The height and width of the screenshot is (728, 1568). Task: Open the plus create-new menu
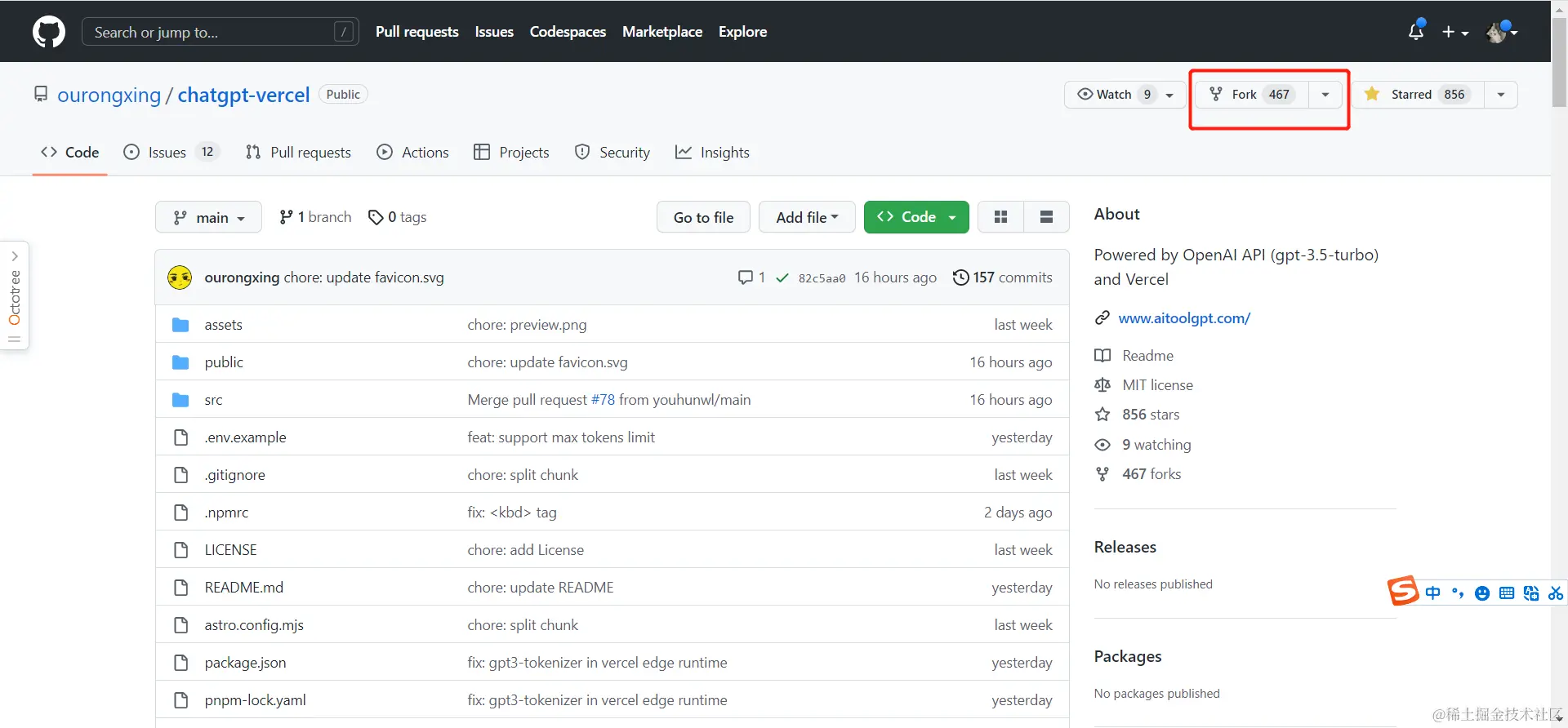point(1454,32)
